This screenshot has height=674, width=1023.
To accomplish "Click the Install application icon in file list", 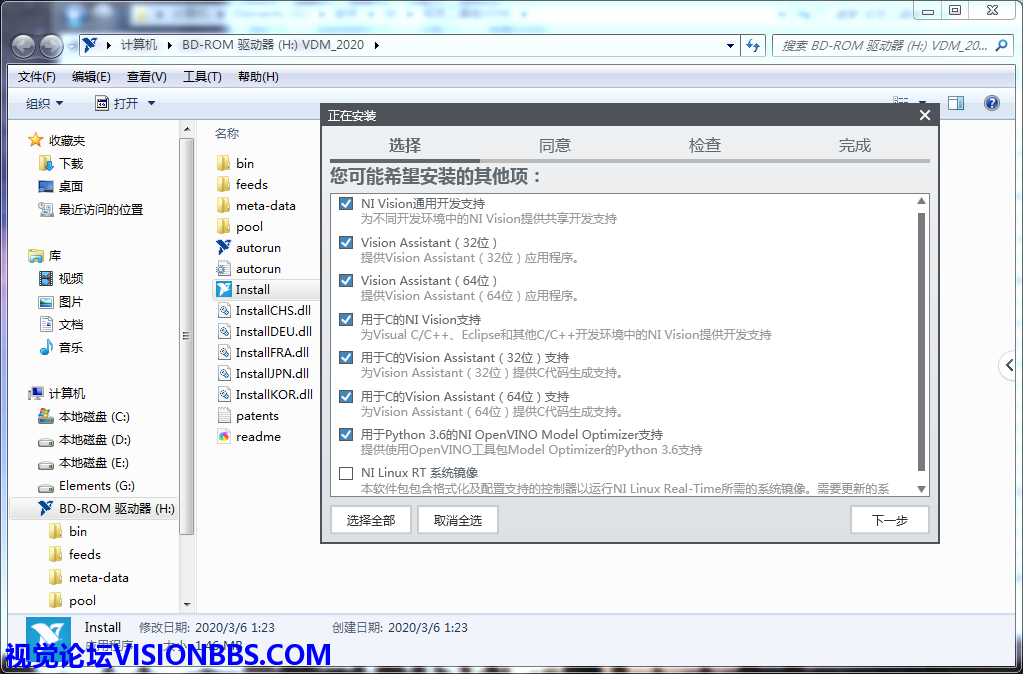I will tap(224, 290).
